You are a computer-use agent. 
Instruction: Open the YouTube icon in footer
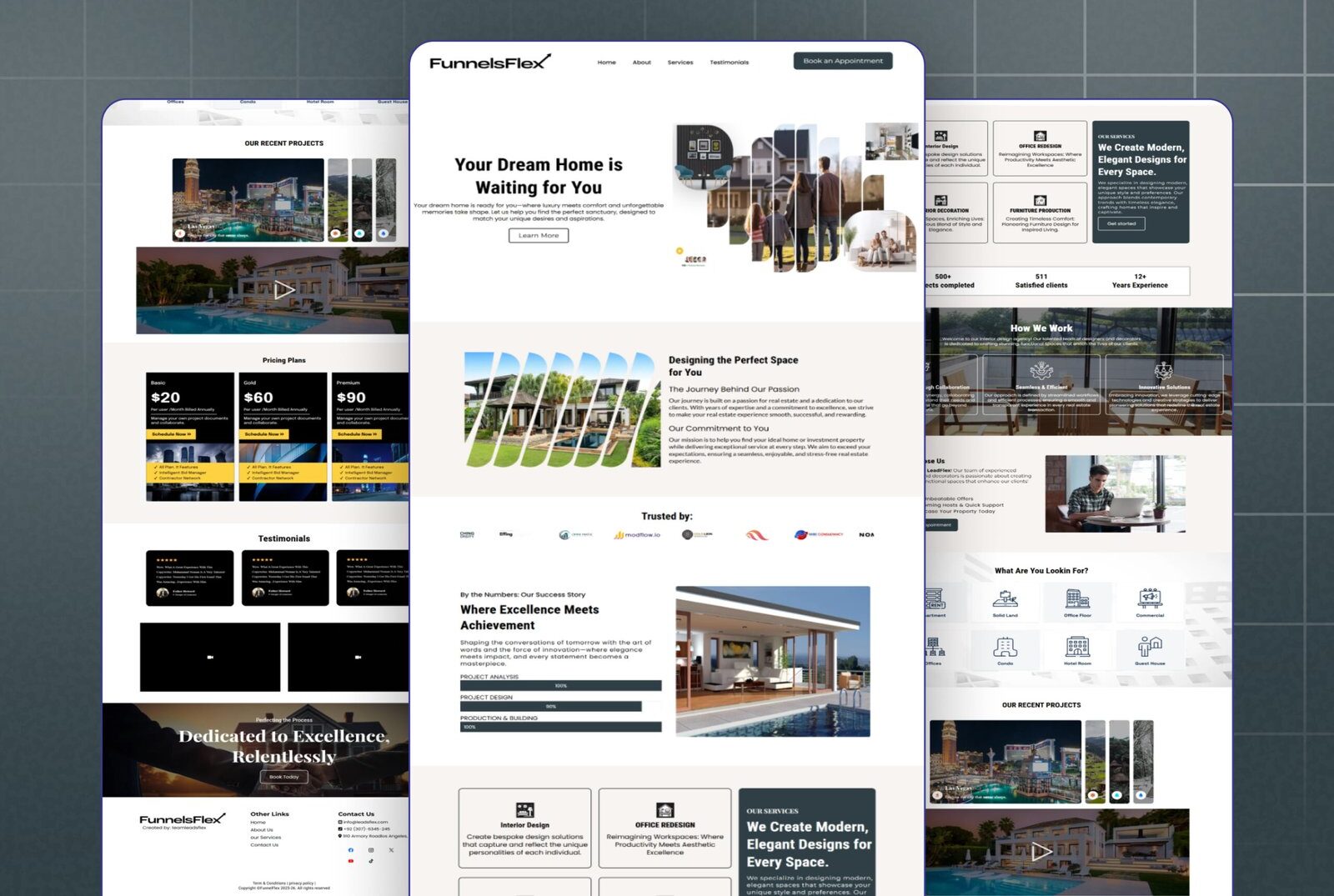coord(350,861)
